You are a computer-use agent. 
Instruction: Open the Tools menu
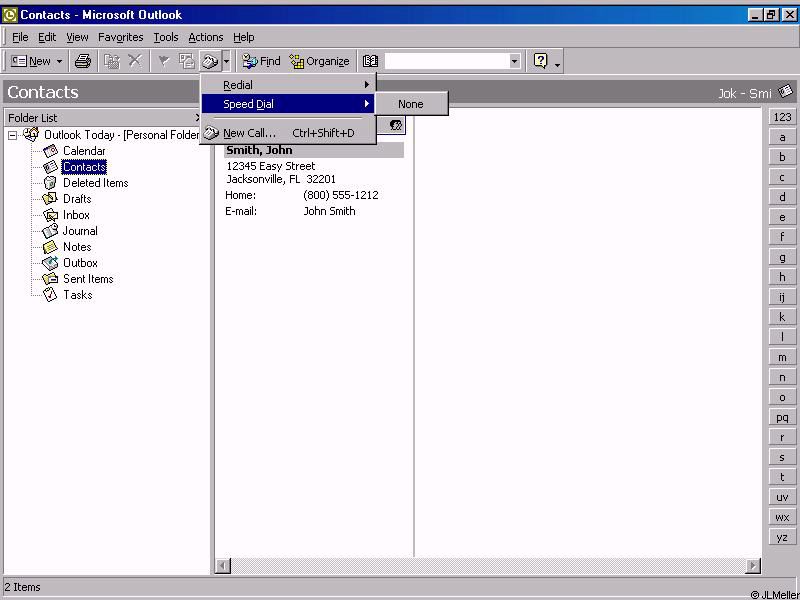point(165,37)
